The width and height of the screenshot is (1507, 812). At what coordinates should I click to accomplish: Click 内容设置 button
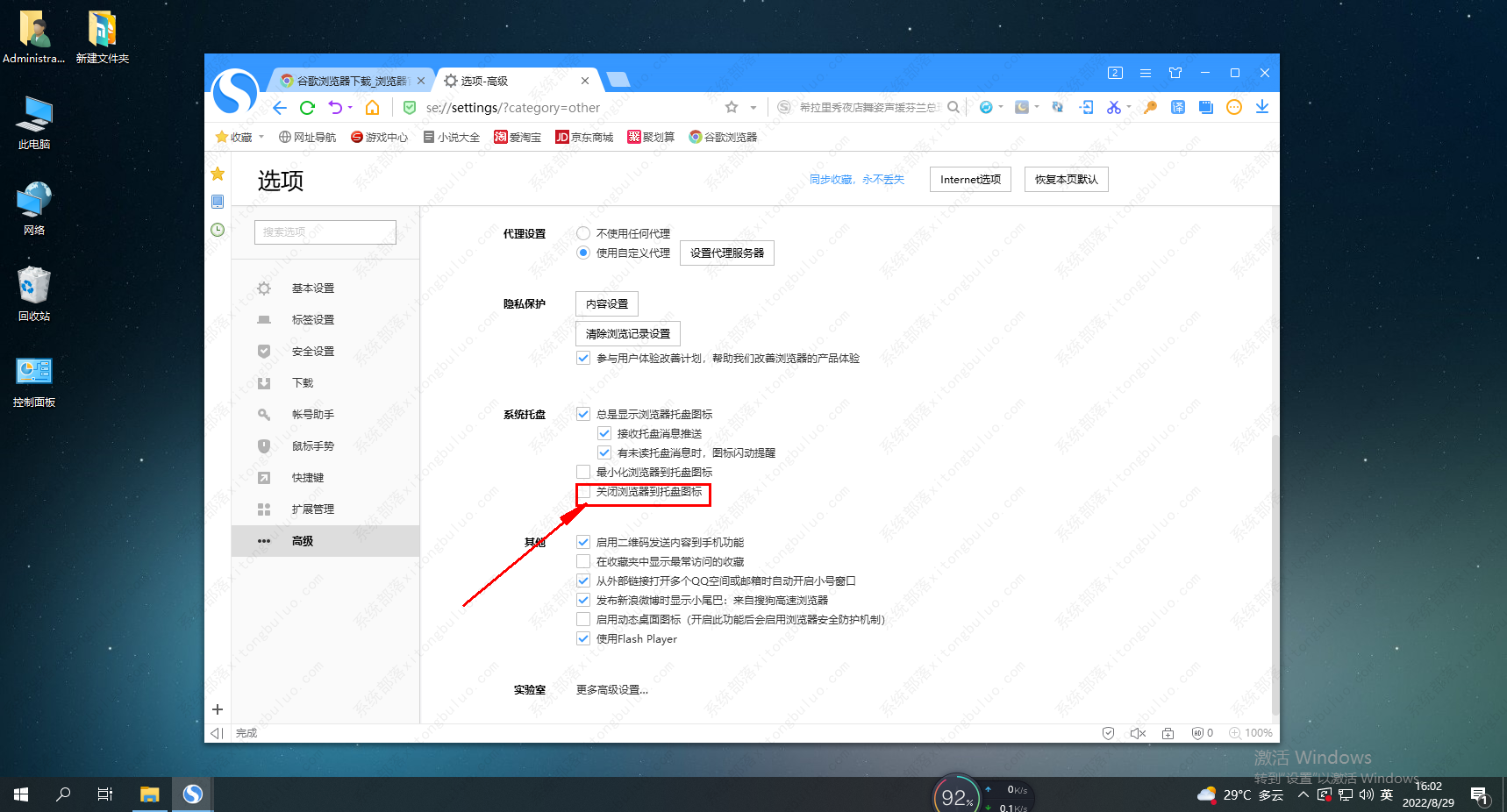click(x=607, y=303)
